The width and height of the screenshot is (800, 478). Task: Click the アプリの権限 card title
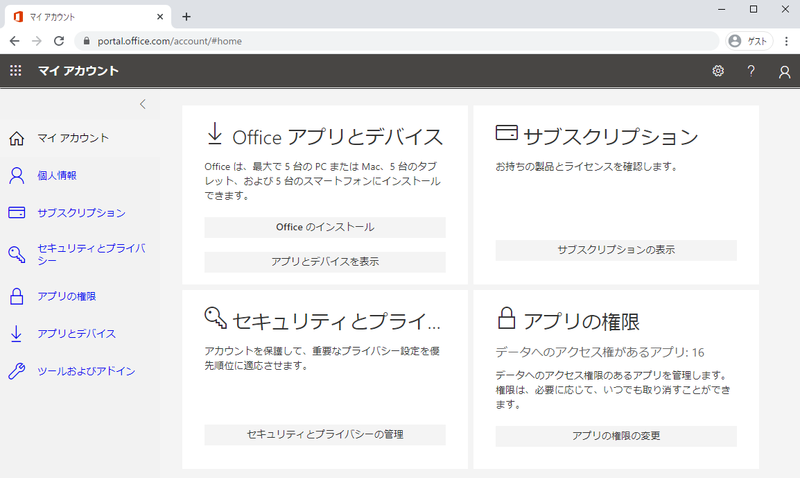coord(581,321)
